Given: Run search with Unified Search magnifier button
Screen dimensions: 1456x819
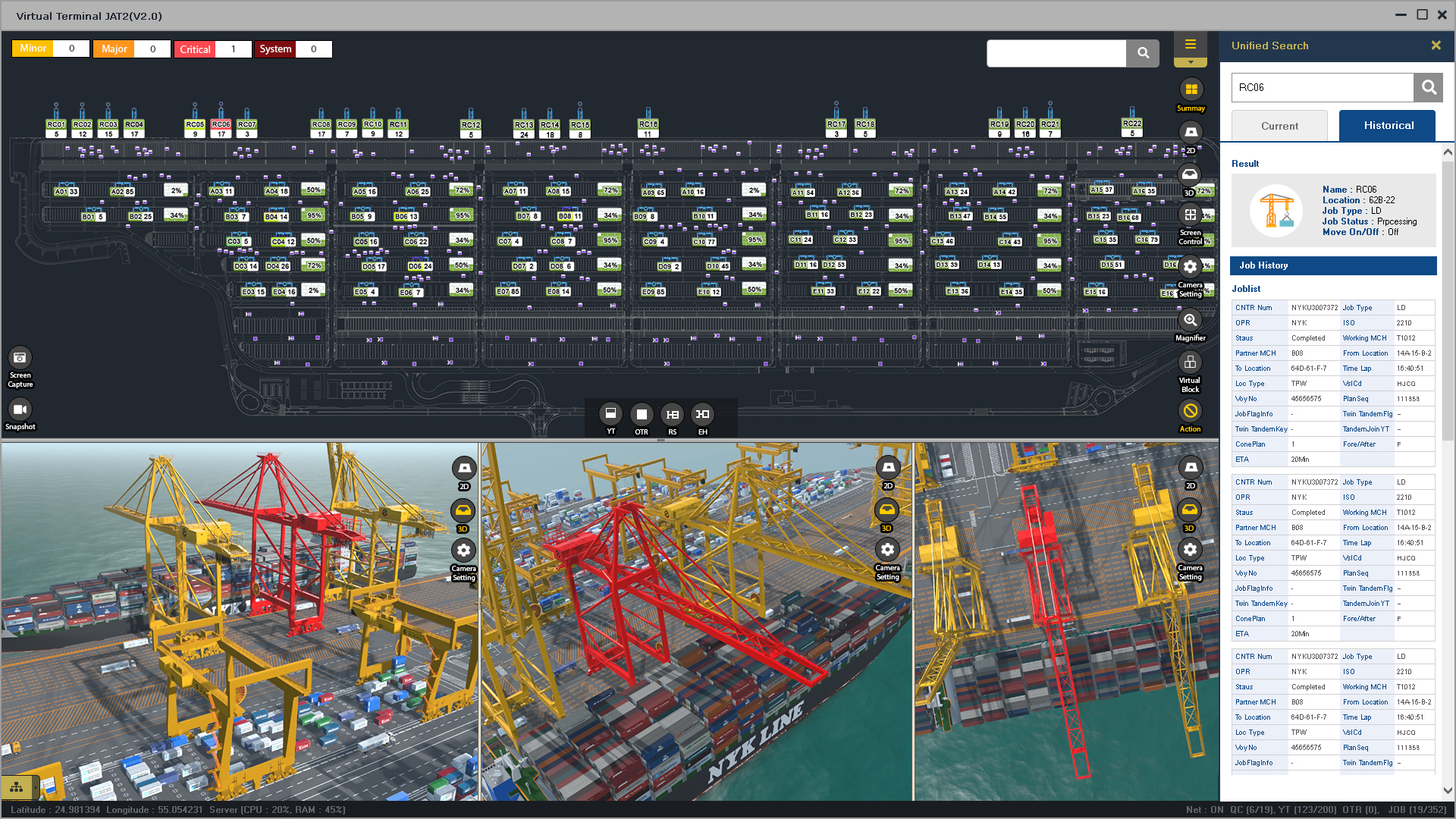Looking at the screenshot, I should [x=1428, y=87].
